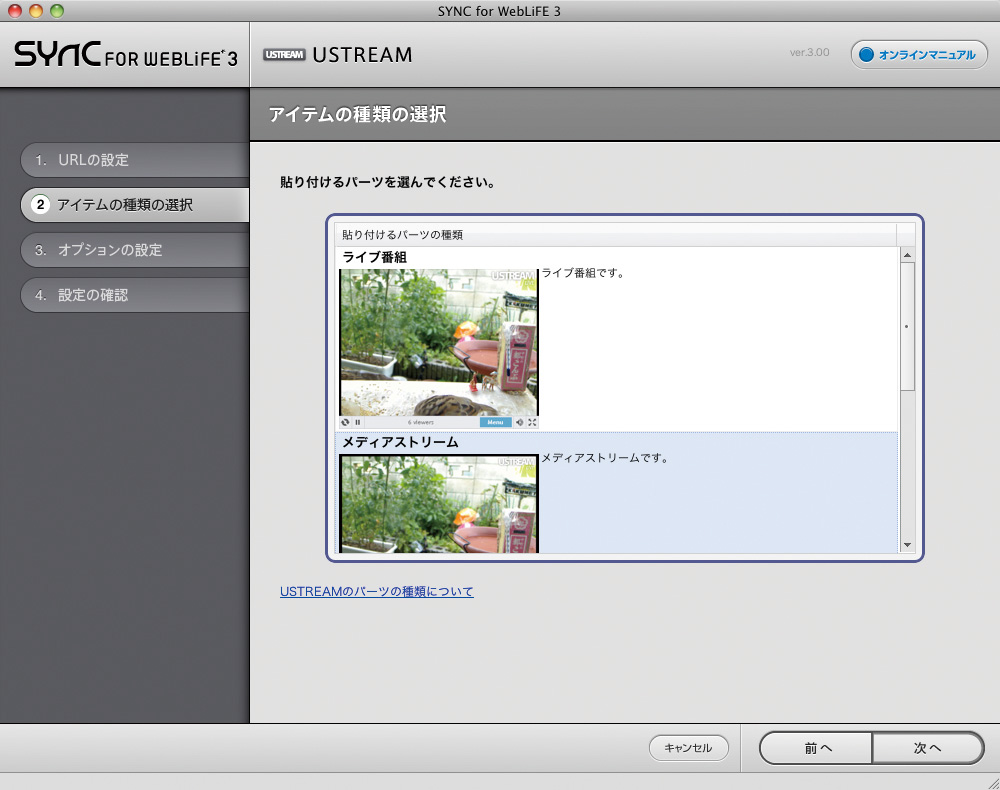The width and height of the screenshot is (1000, 790).
Task: Click the instruction 貼り付けるパーツを選んでください。
Action: (x=388, y=182)
